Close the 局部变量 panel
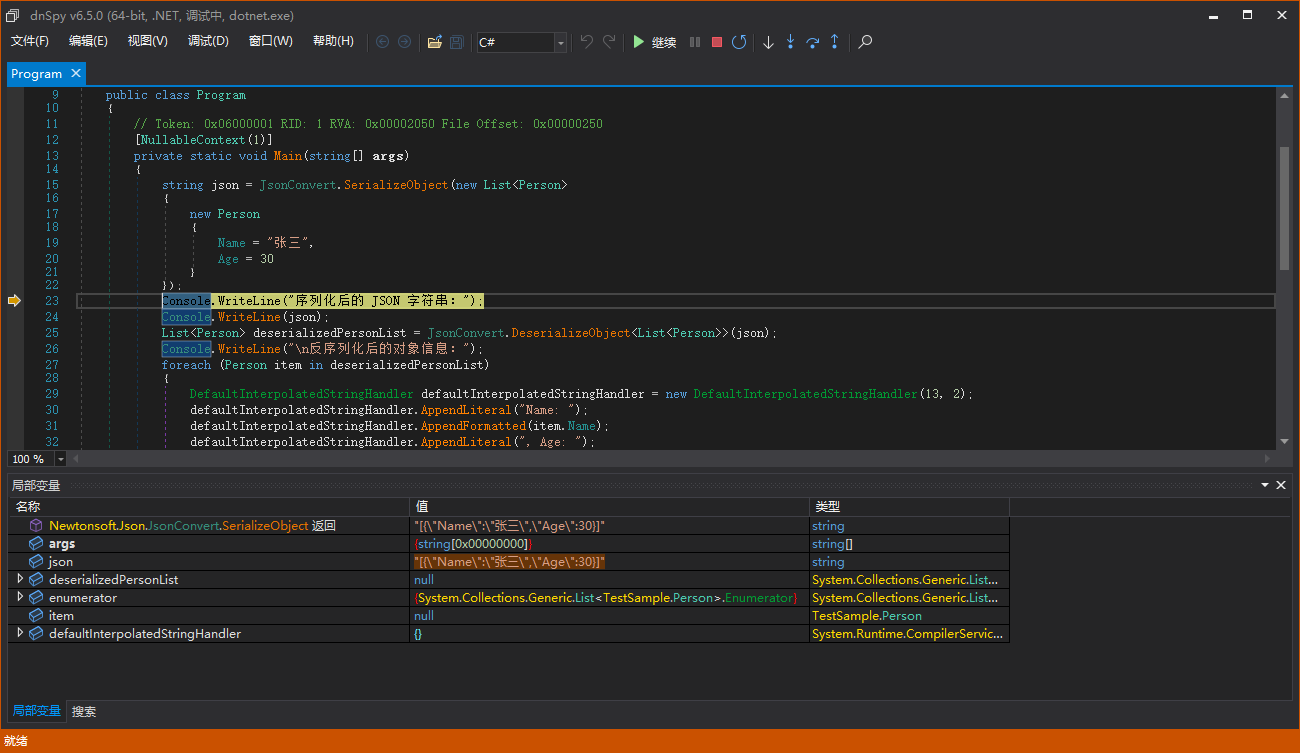Viewport: 1300px width, 753px height. (1280, 485)
